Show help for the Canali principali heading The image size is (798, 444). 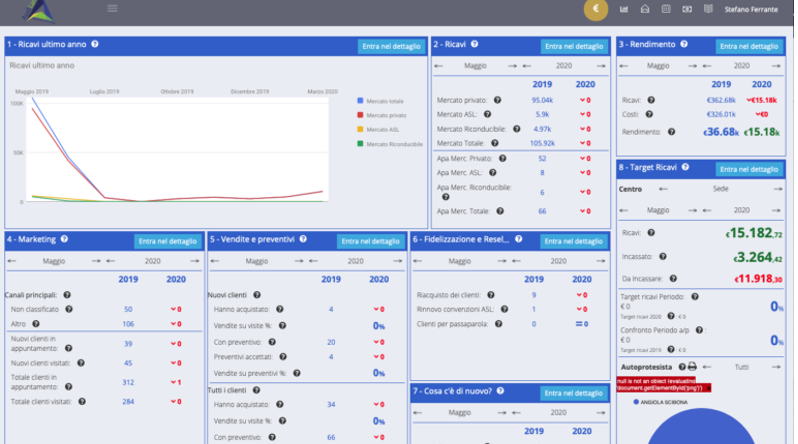click(67, 295)
